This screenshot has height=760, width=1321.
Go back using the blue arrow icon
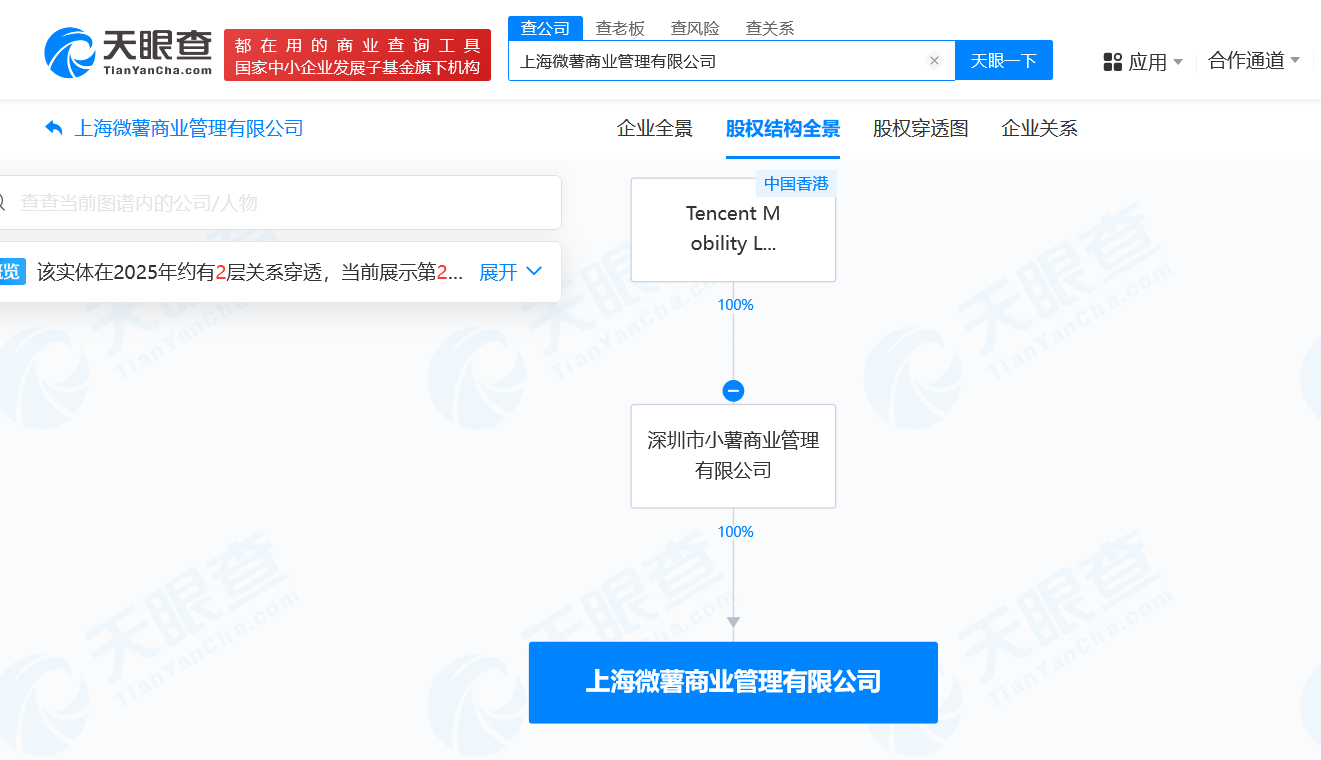[54, 128]
